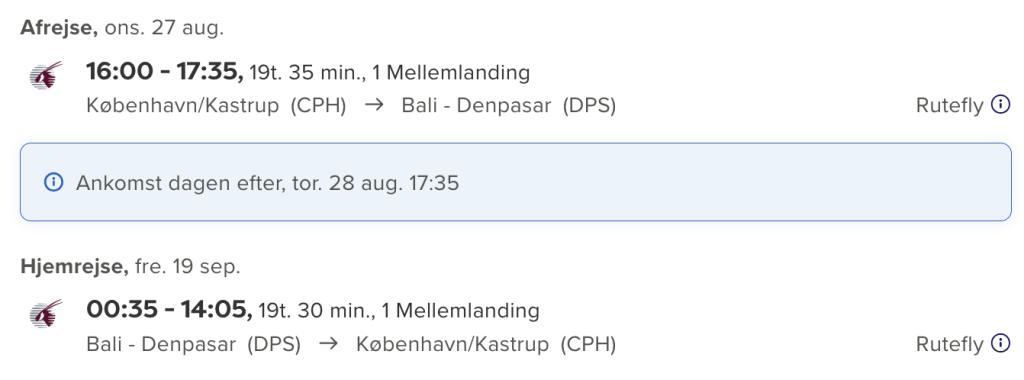Click the 19t. 35 min duration text
This screenshot has height=380, width=1024.
tap(307, 73)
